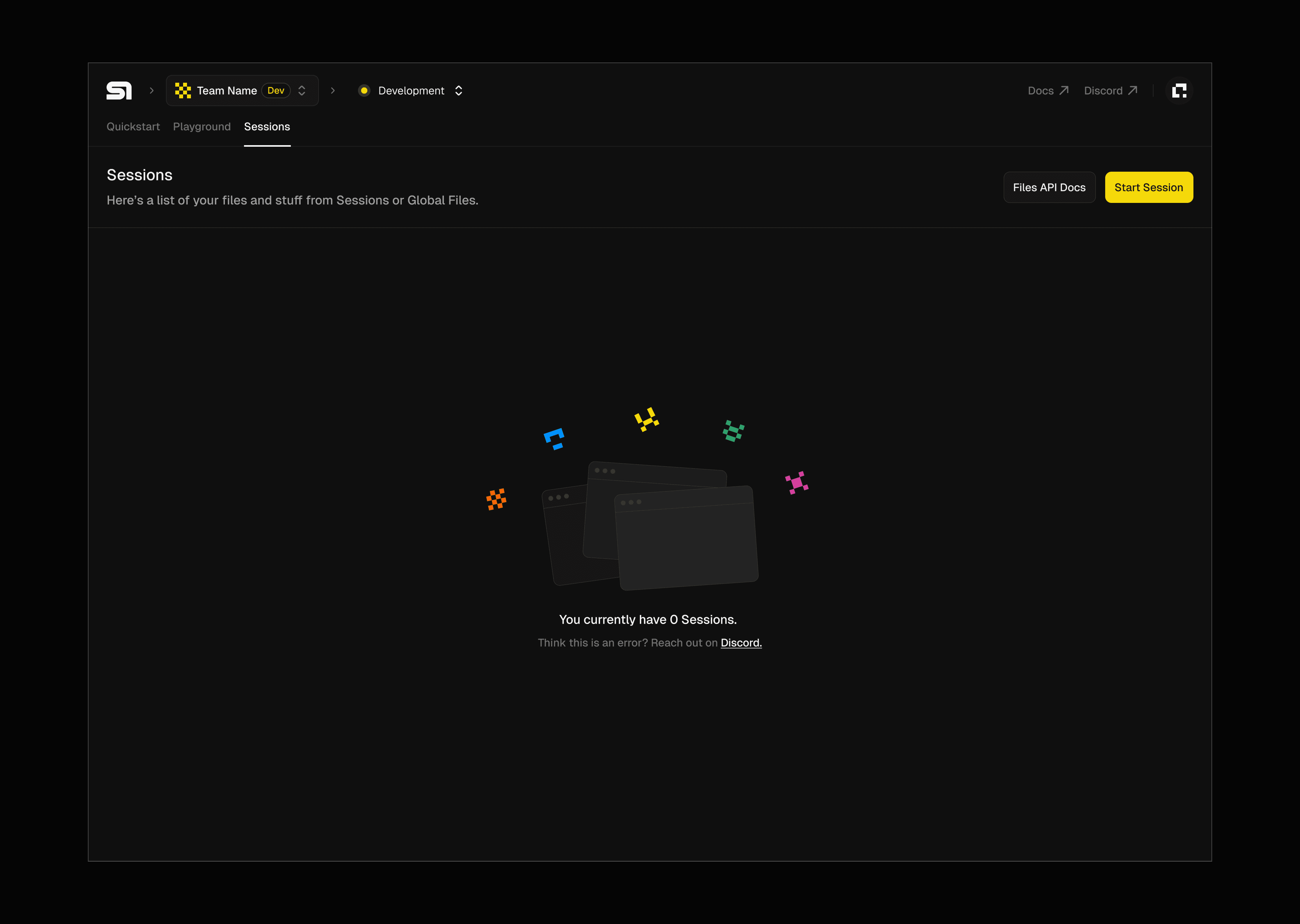Expand the Team Name switcher dropdown
The height and width of the screenshot is (924, 1300).
[302, 91]
